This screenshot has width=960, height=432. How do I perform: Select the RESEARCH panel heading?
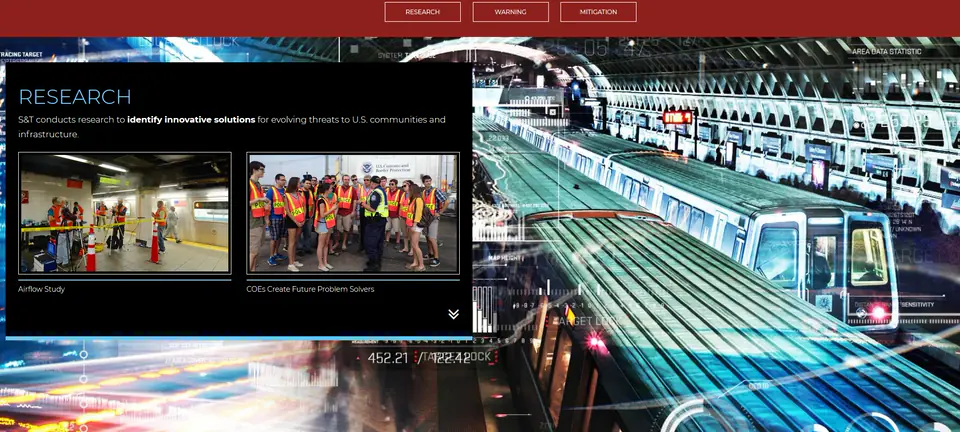click(75, 97)
